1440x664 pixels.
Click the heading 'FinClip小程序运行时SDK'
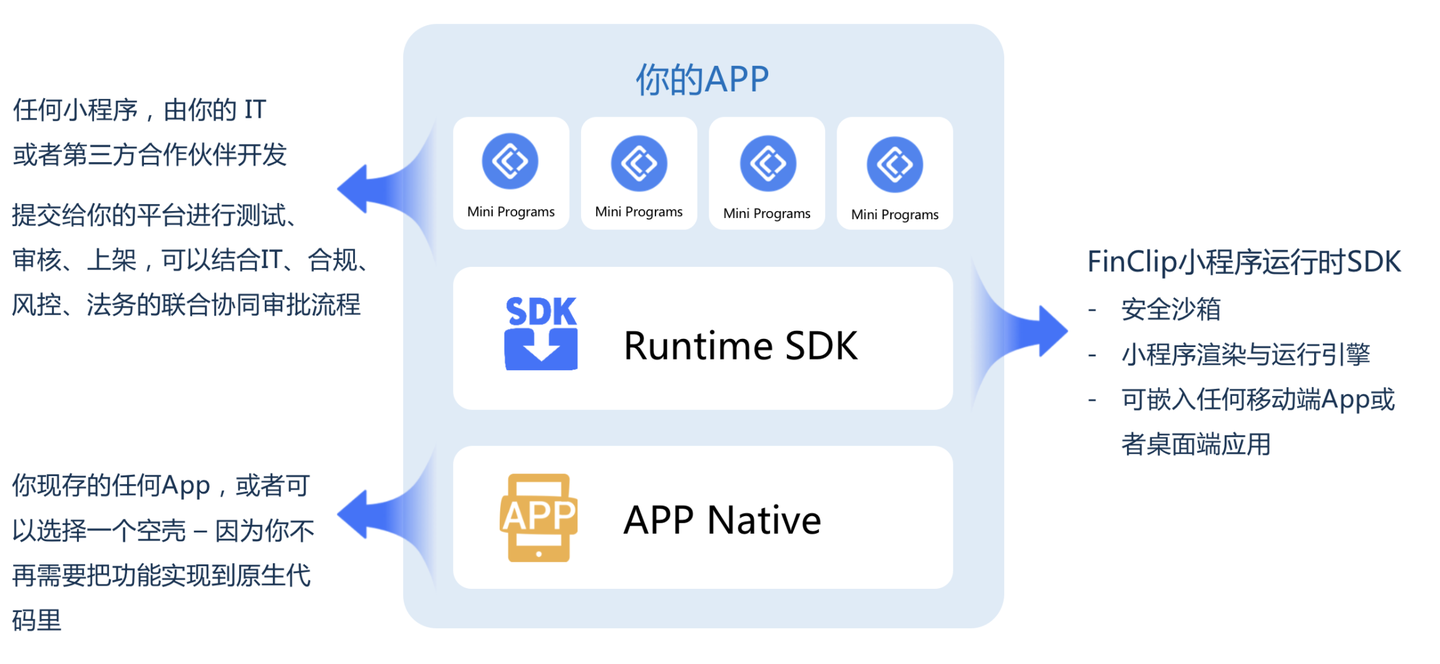[x=1245, y=262]
